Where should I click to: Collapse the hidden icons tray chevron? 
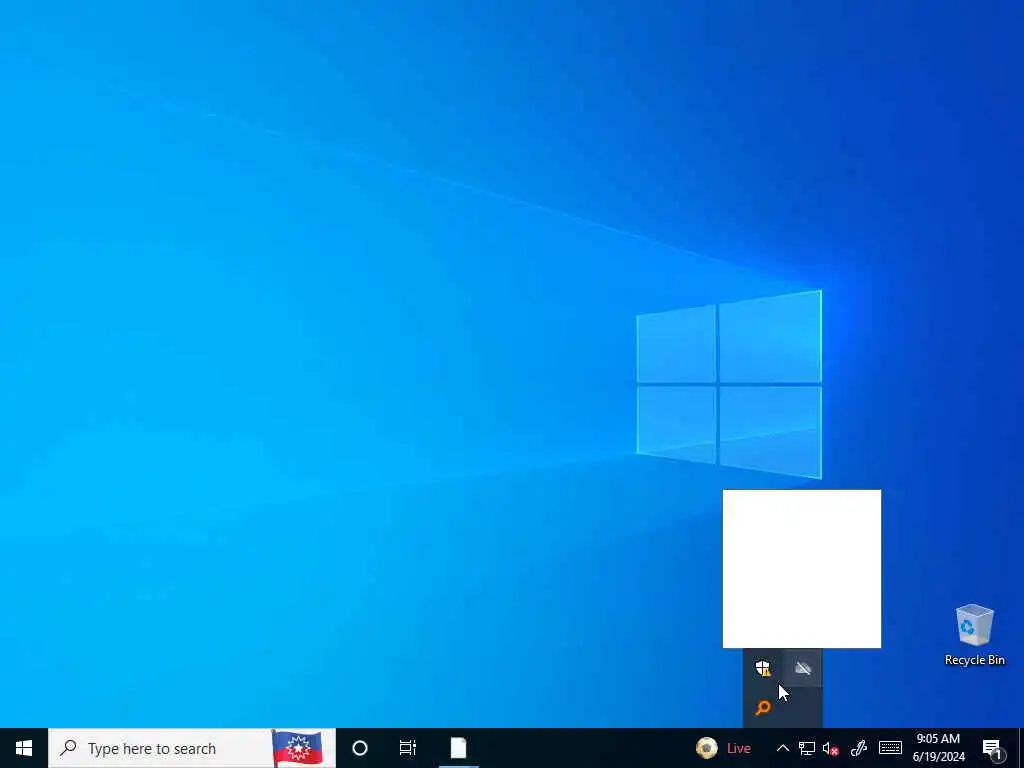(782, 748)
